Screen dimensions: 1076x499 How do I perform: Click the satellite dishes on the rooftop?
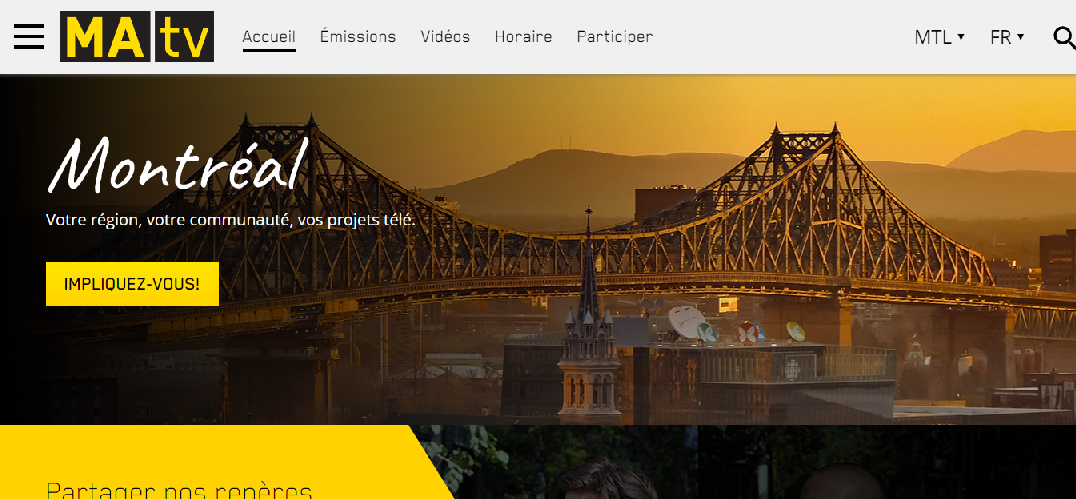(727, 327)
